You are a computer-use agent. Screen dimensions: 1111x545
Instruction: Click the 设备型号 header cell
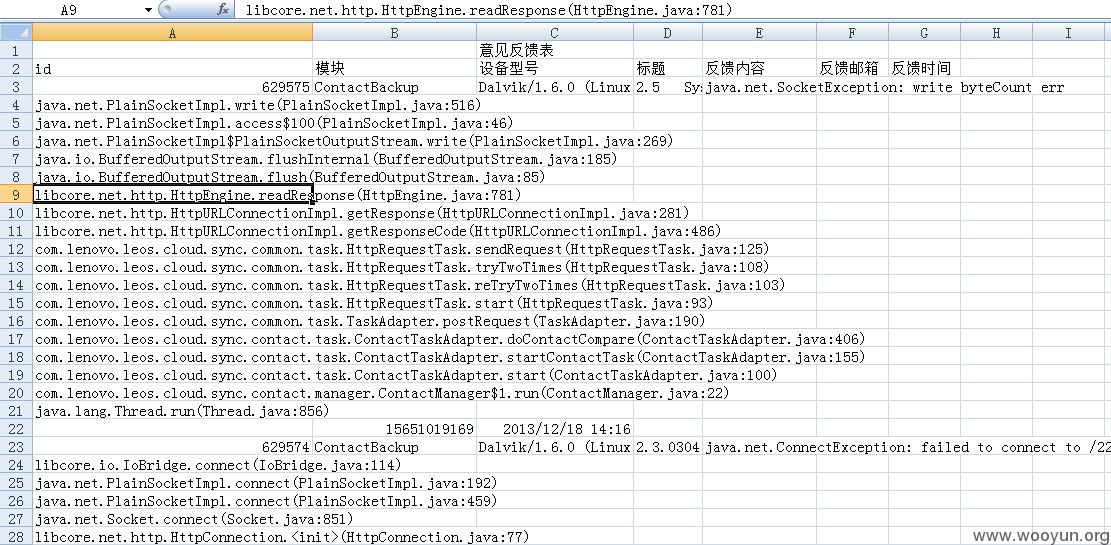click(x=555, y=69)
